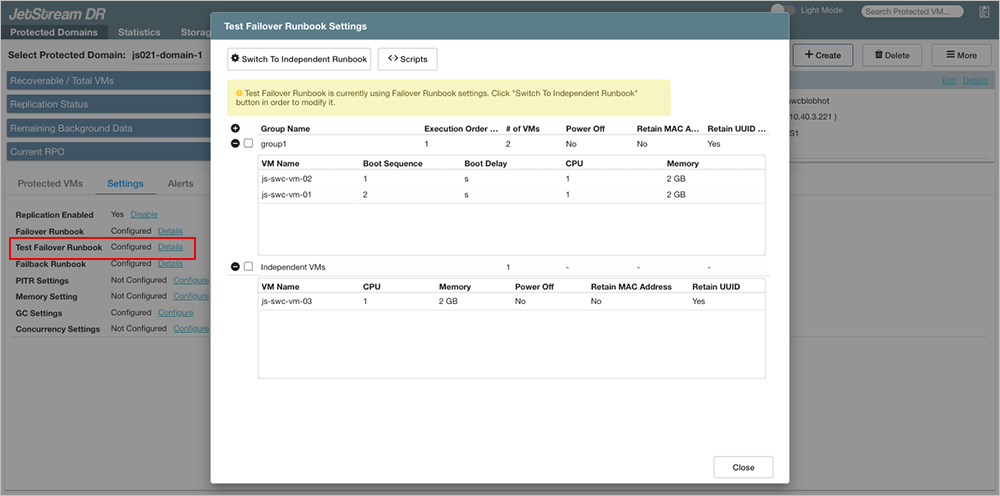Toggle the Light Mode switch
1000x496 pixels.
(782, 10)
